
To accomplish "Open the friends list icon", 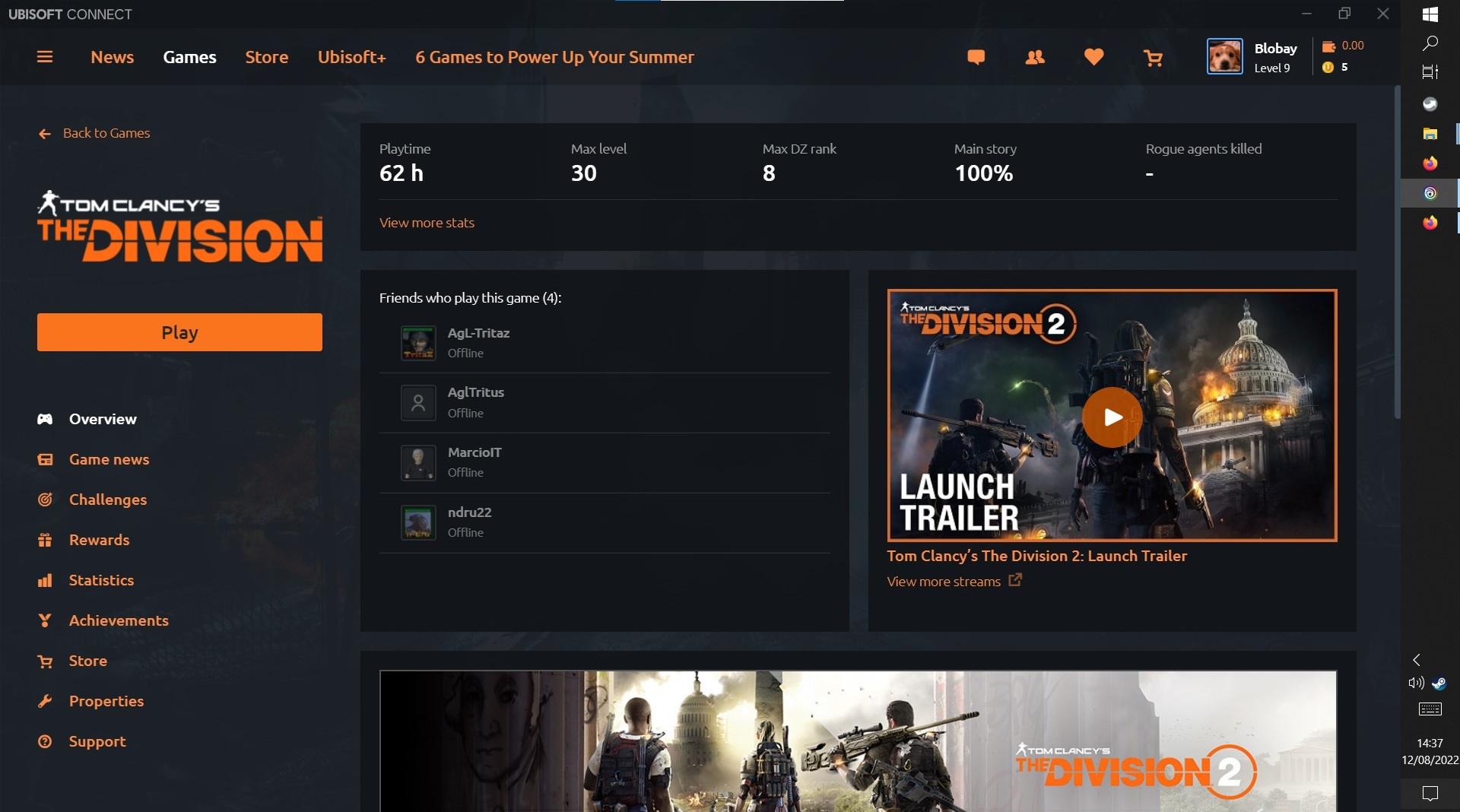I will coord(1035,57).
